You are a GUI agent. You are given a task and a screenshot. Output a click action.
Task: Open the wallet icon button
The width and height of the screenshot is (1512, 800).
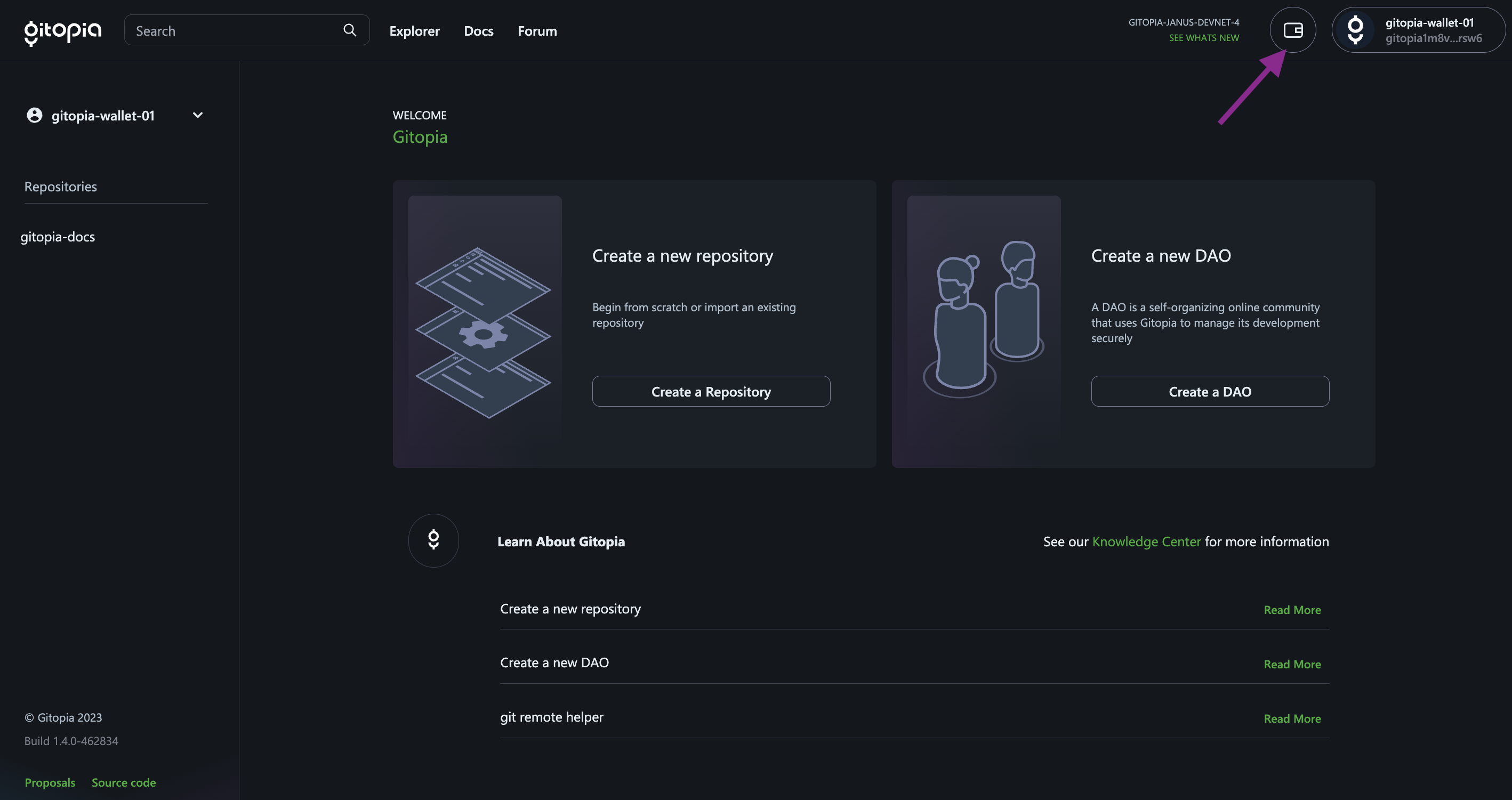tap(1293, 30)
